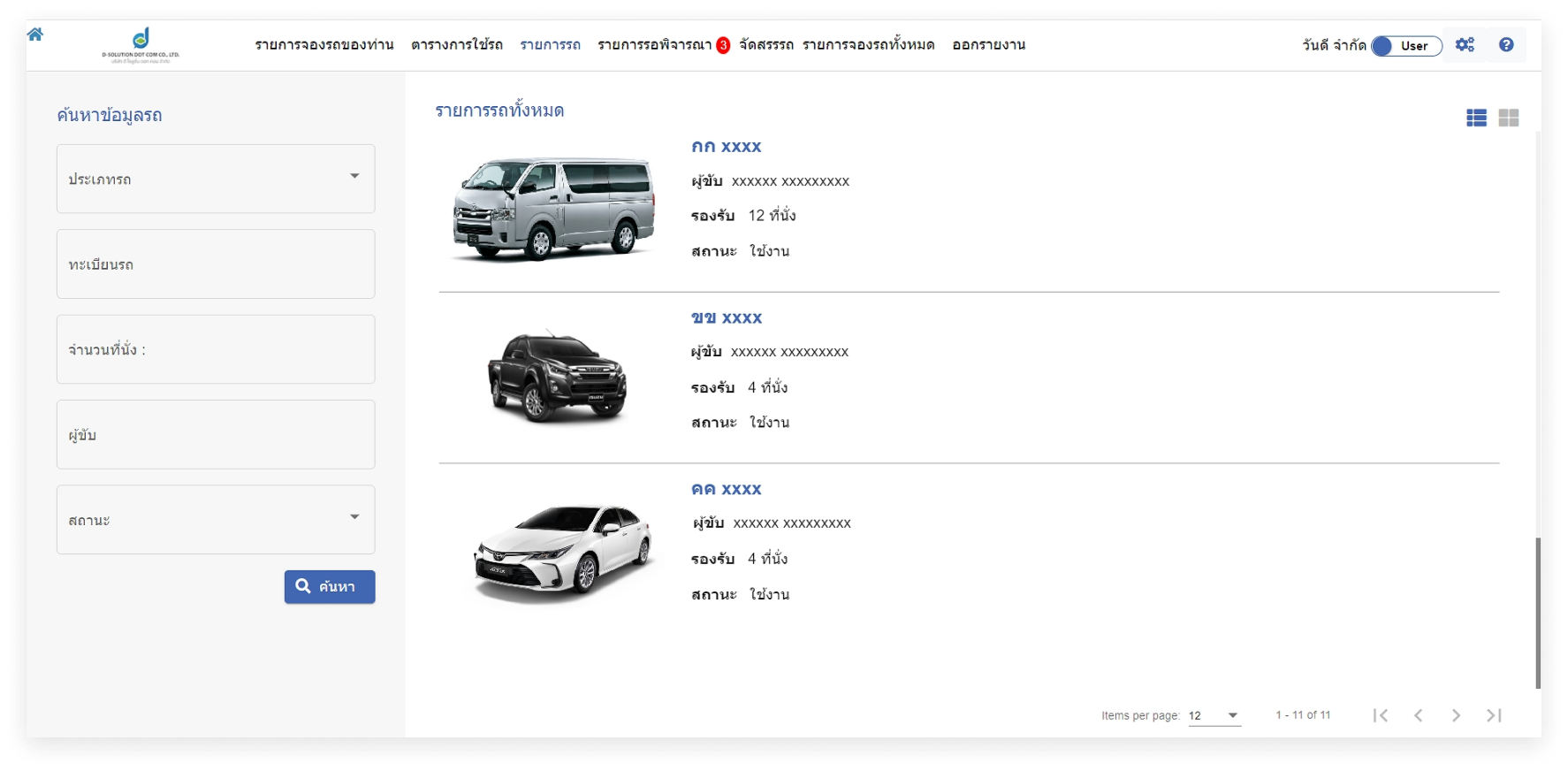
Task: Click the red notification badge 3
Action: [x=723, y=45]
